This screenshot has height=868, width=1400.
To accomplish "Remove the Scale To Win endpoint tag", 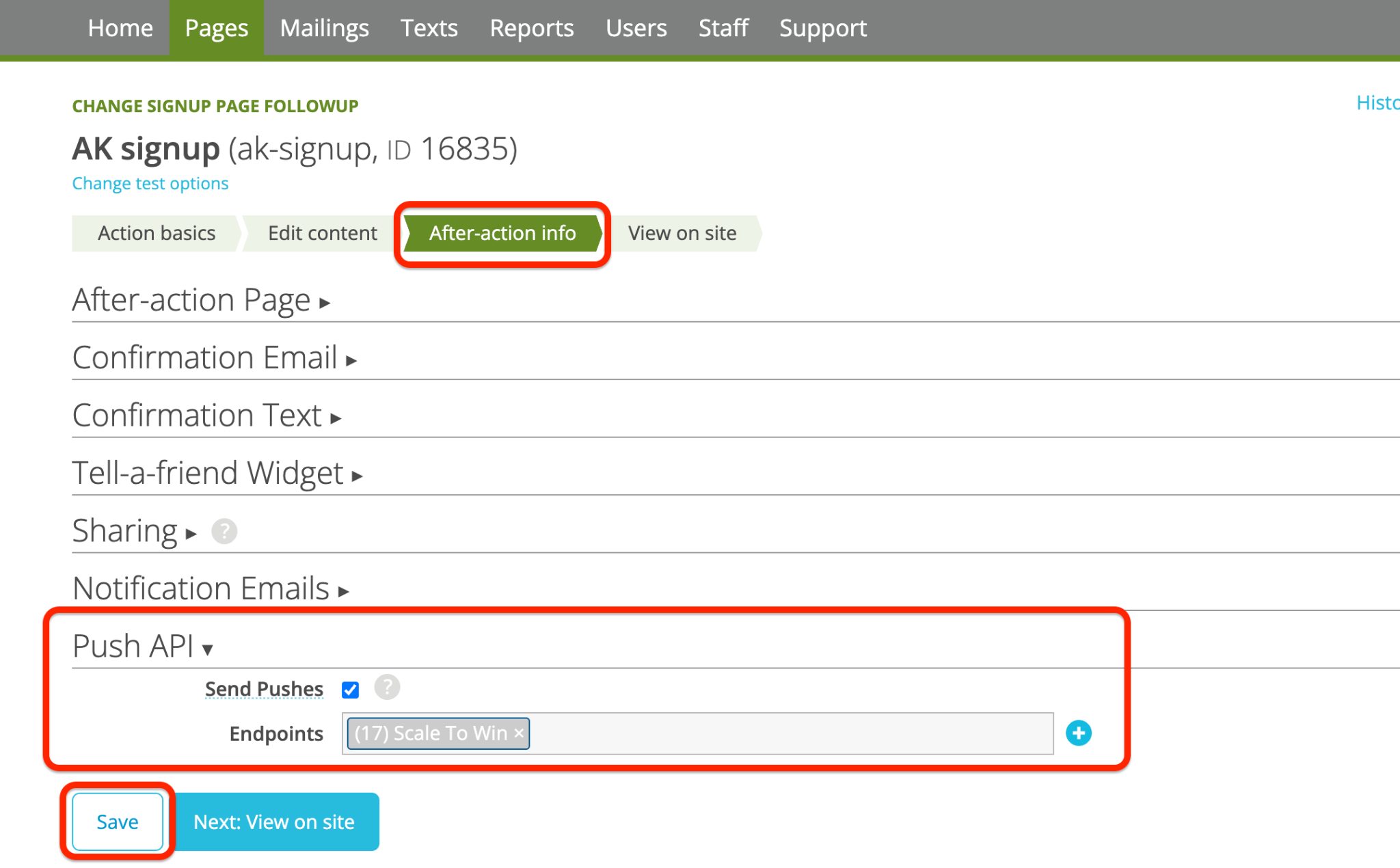I will [519, 733].
